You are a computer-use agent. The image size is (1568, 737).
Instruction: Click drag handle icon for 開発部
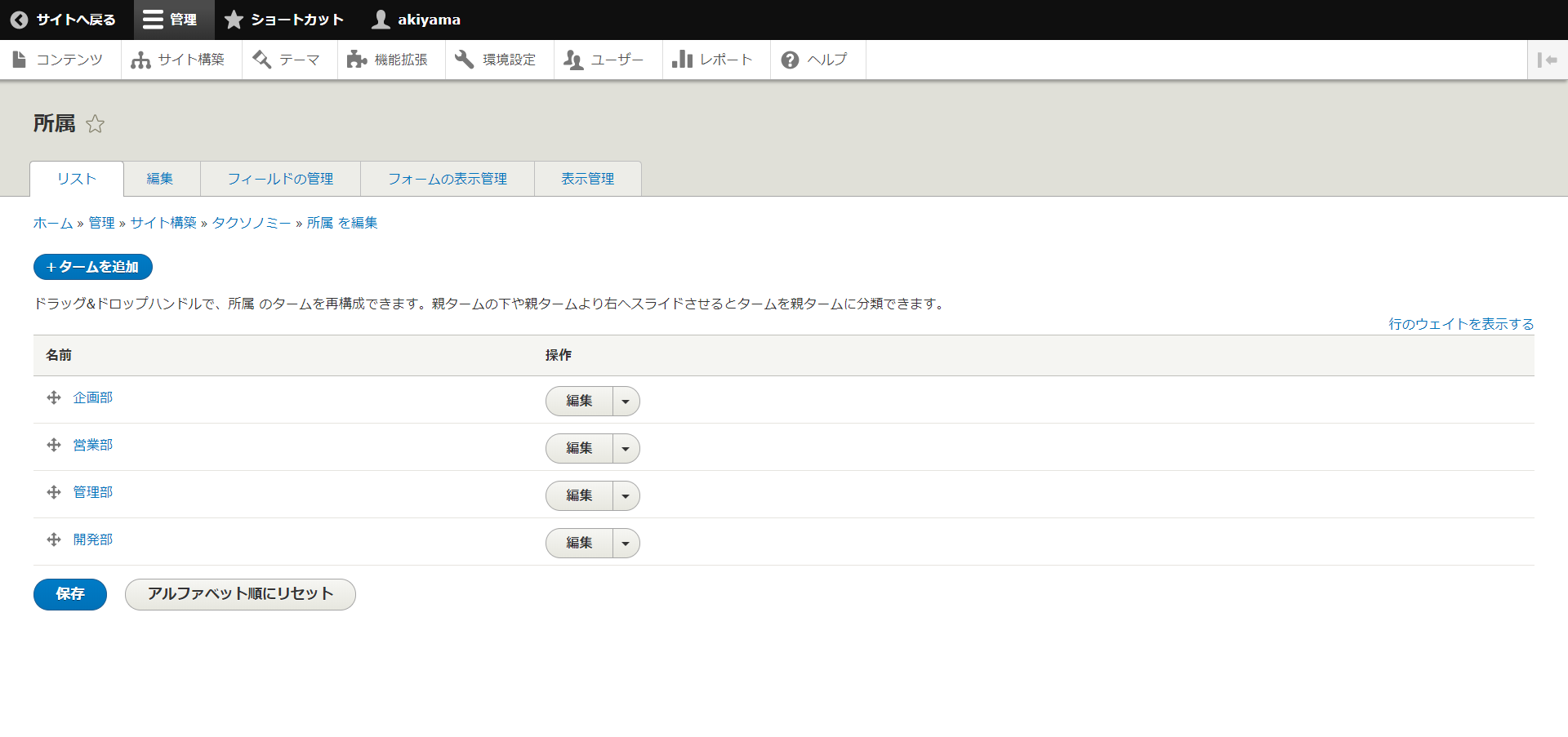(x=54, y=539)
